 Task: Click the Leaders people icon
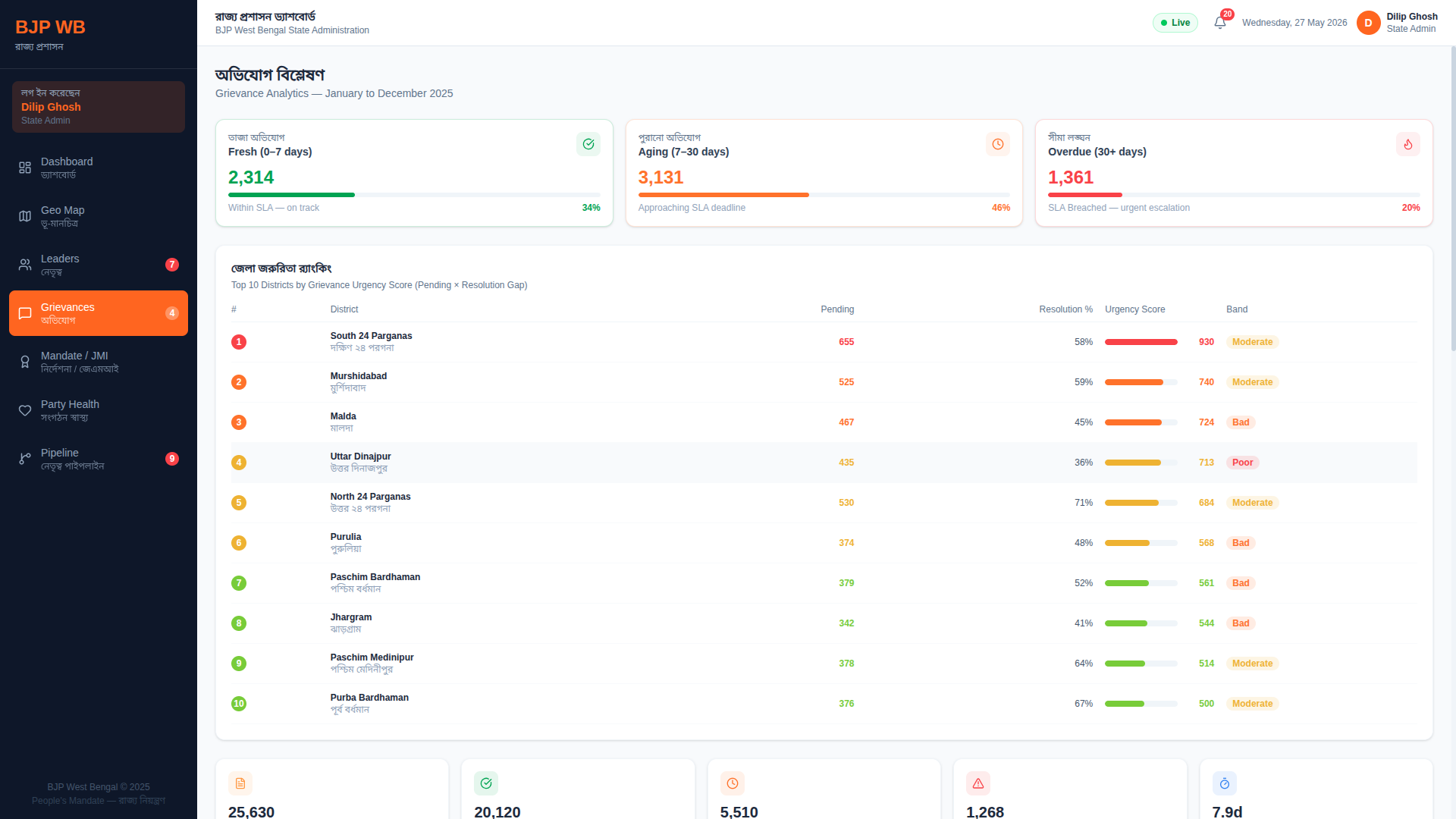point(25,265)
